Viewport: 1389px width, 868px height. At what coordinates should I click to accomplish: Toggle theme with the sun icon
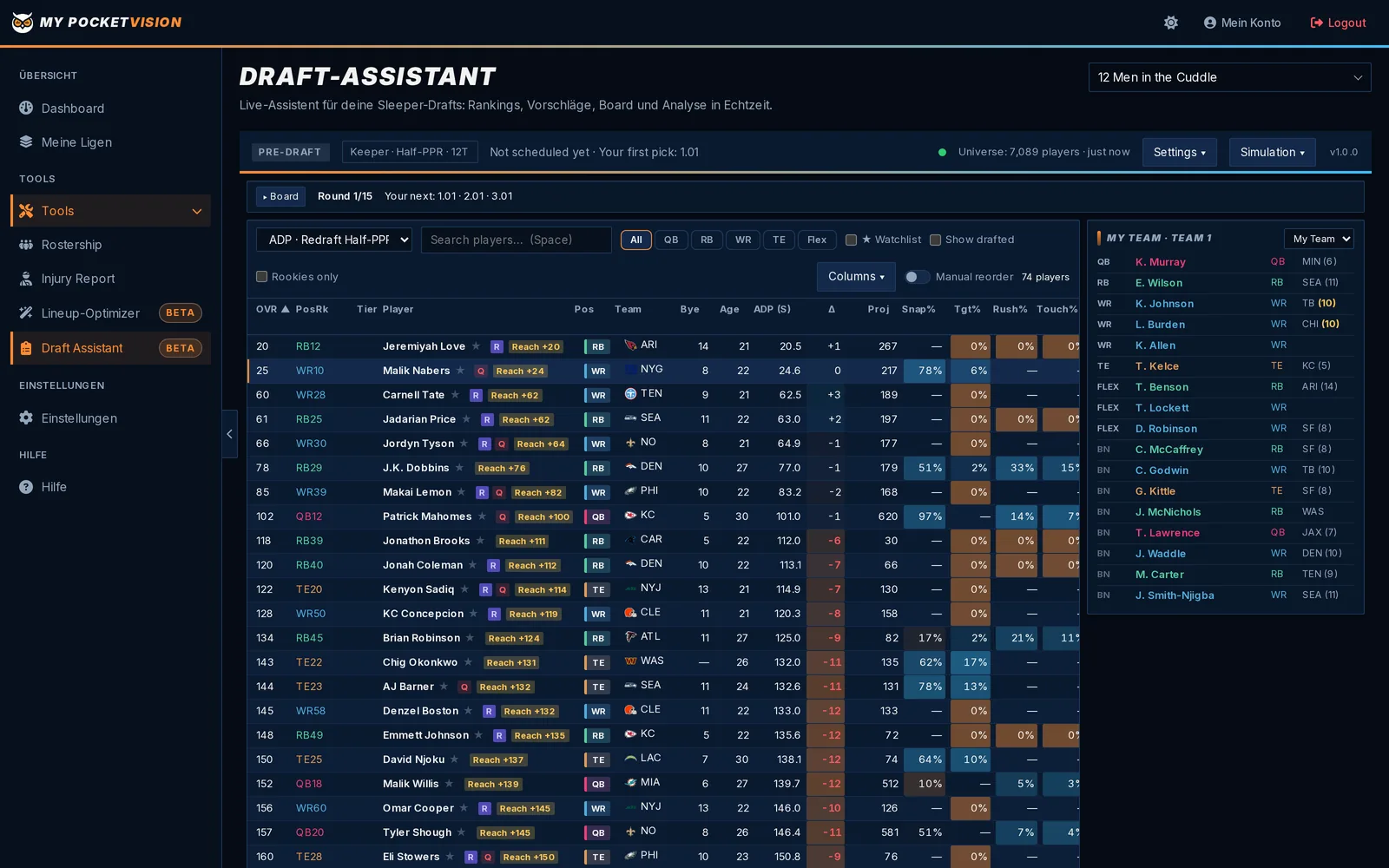(1171, 23)
